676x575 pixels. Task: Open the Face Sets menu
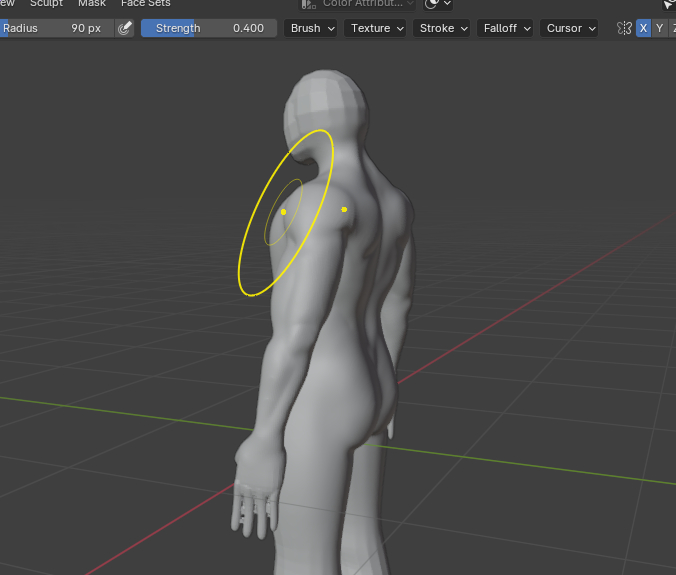(x=146, y=3)
